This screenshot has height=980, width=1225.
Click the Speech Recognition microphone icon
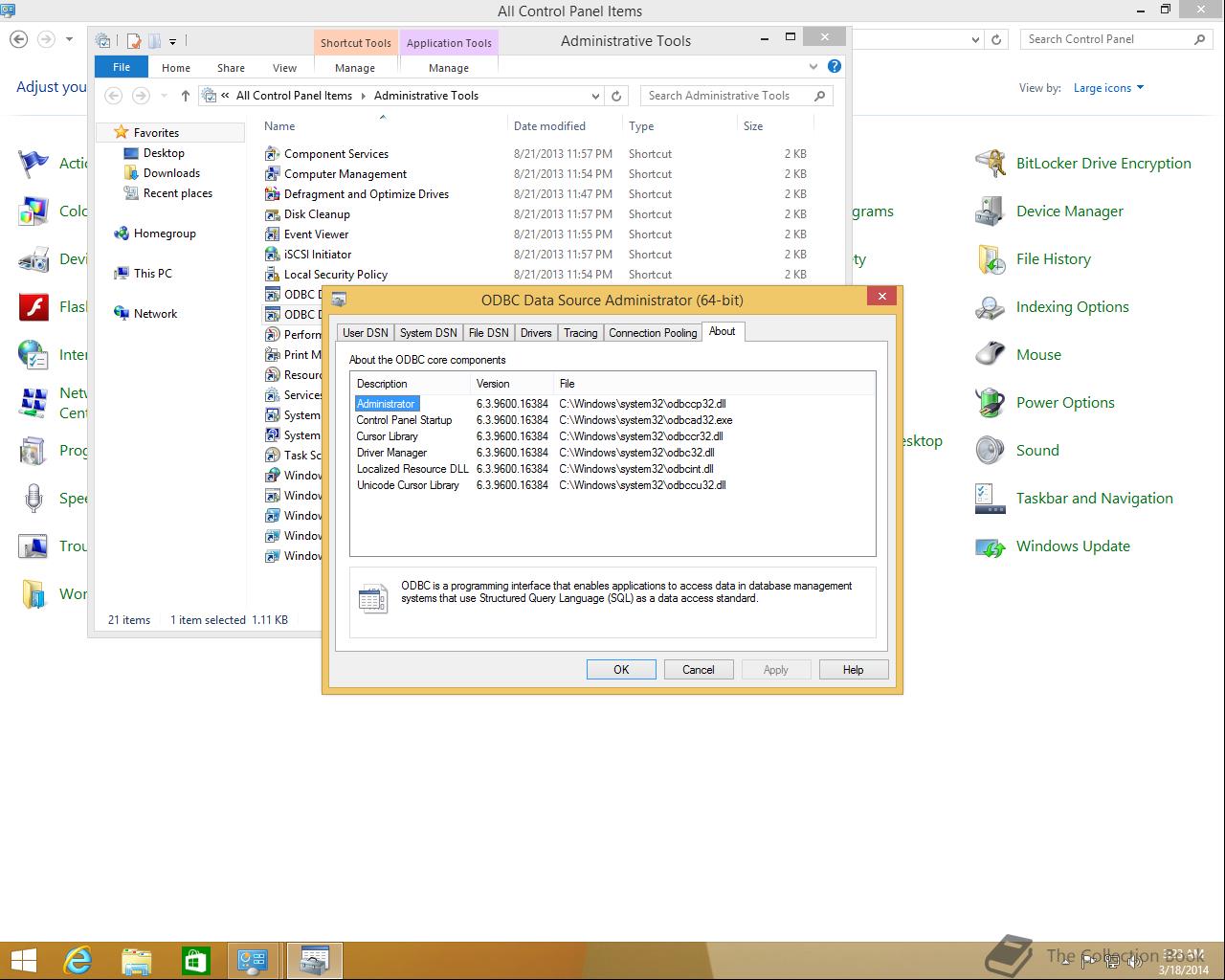click(x=33, y=499)
